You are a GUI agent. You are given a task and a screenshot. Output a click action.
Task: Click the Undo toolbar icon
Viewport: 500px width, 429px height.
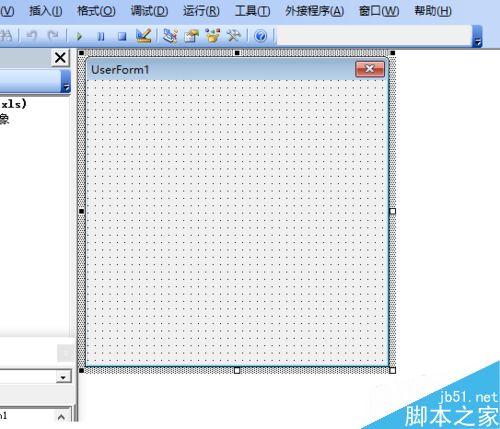click(31, 35)
